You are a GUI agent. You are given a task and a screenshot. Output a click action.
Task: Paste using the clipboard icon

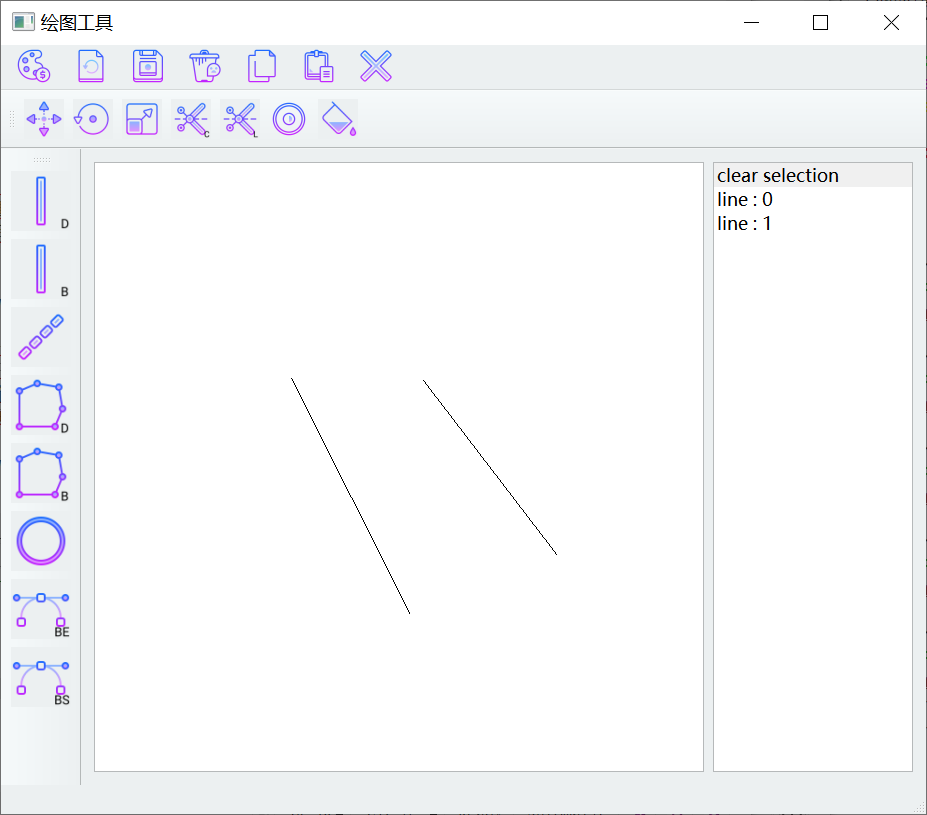click(x=319, y=66)
